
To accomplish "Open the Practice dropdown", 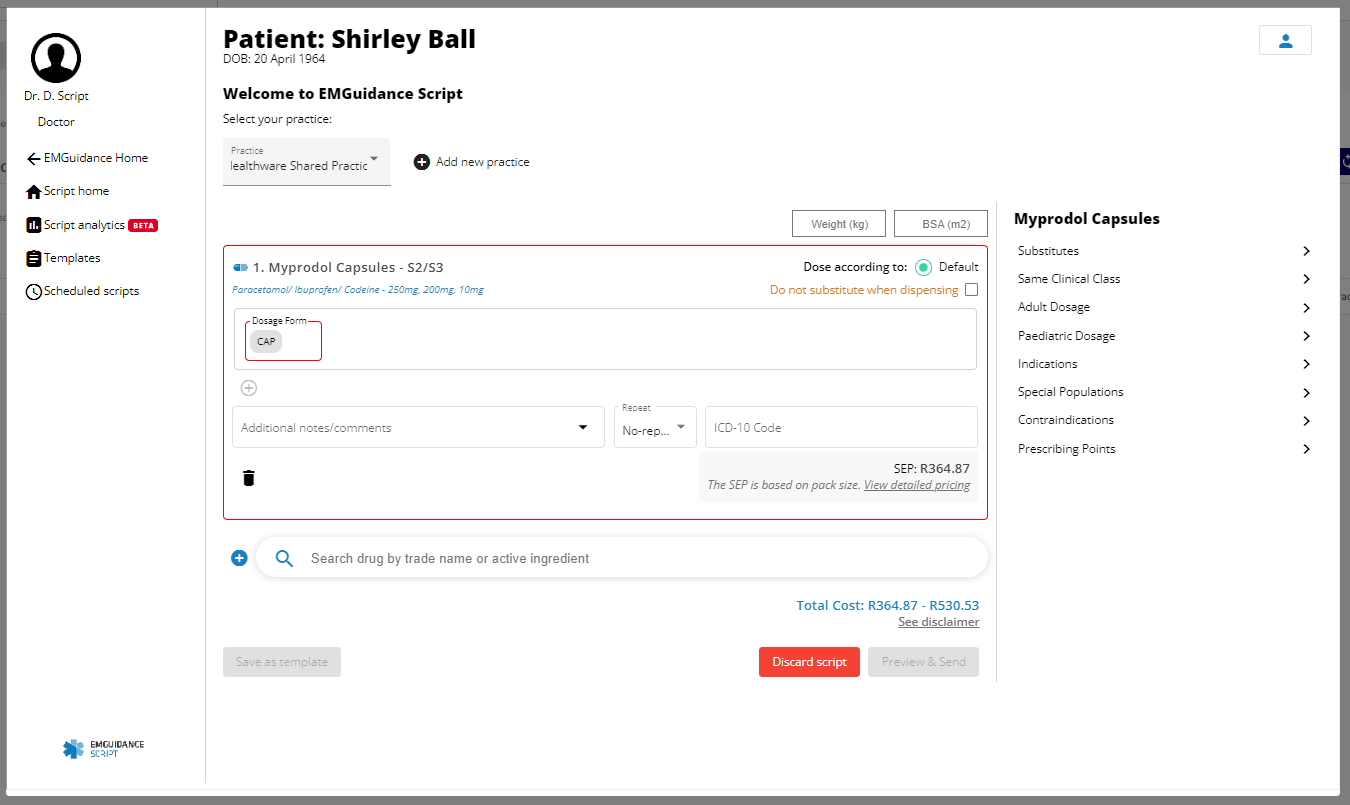I will 306,162.
